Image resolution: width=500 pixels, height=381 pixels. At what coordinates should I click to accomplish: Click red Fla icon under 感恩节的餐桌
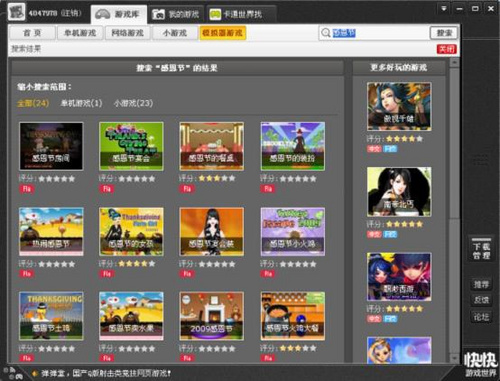187,189
